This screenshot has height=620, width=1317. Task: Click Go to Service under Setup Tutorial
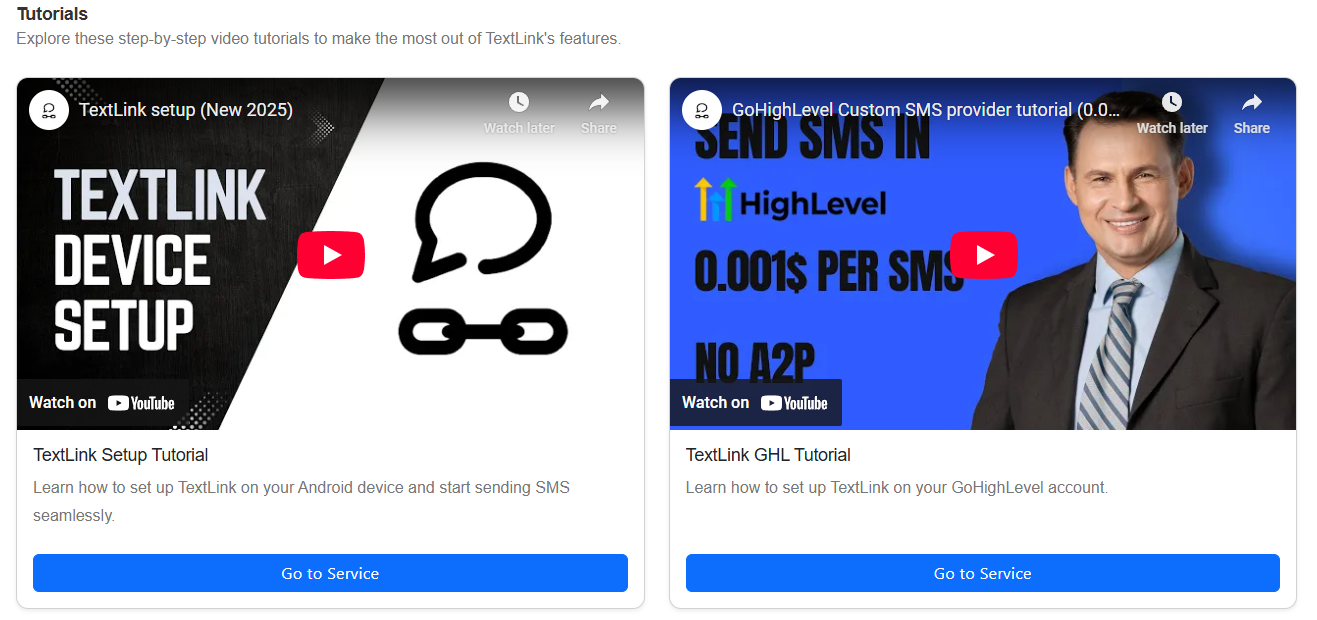click(330, 573)
